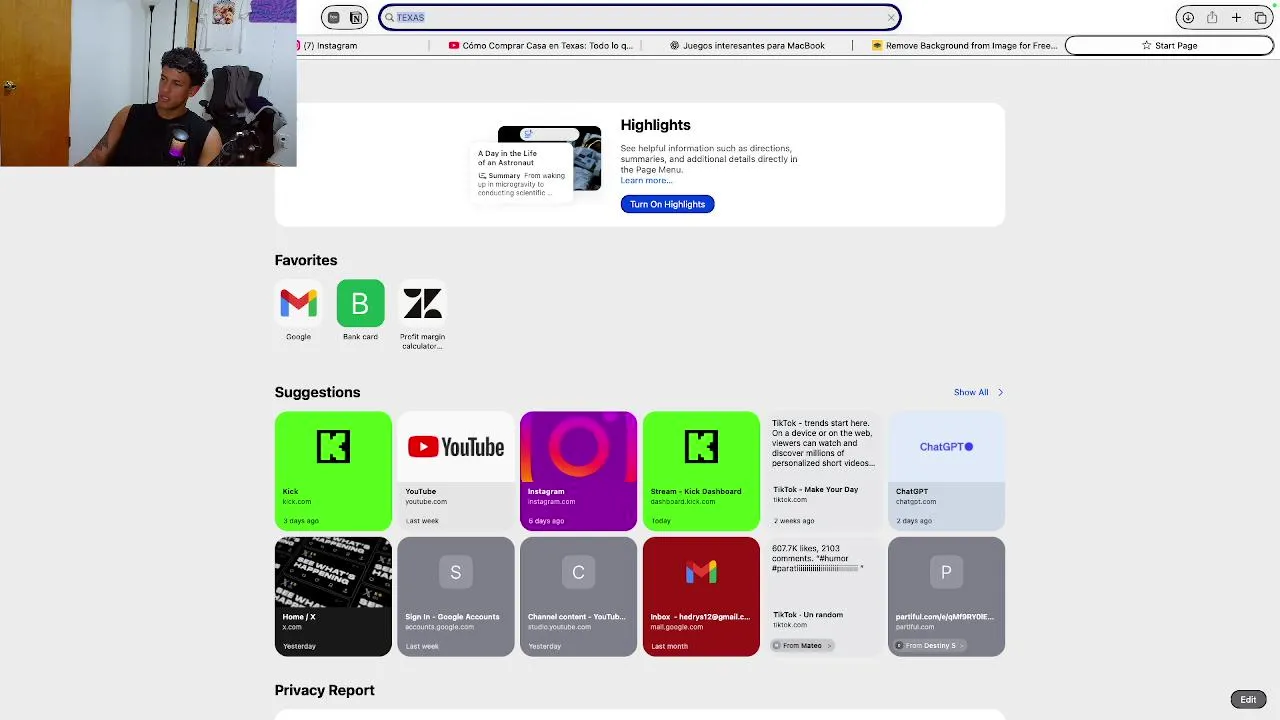Click the dark extension icon left of Notion

click(x=333, y=17)
